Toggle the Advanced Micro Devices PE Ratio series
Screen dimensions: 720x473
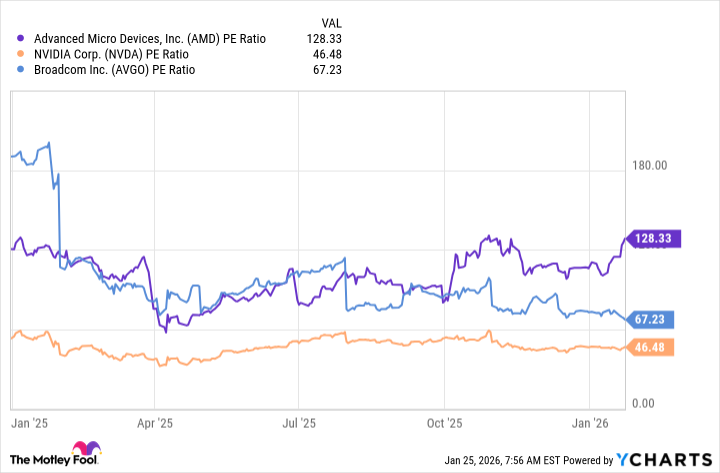(x=148, y=38)
